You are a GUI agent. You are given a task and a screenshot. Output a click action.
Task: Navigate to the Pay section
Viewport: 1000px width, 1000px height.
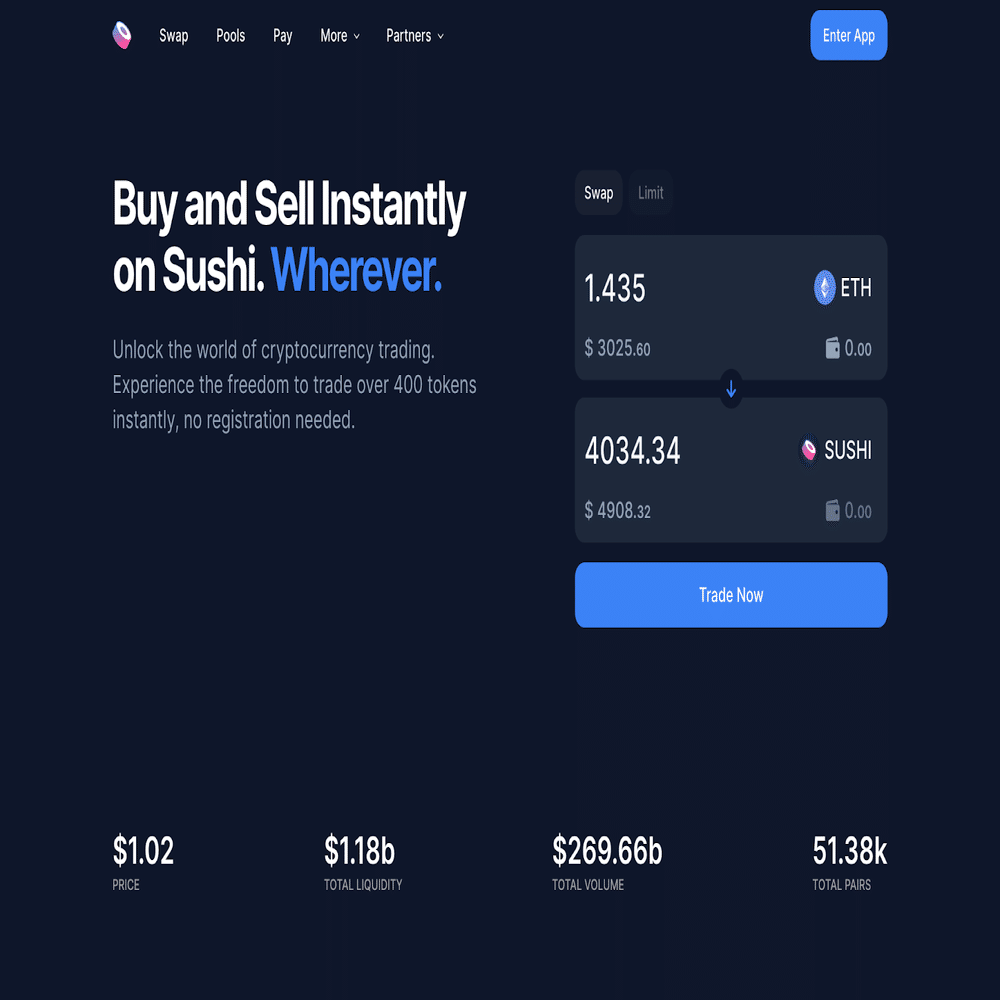[x=282, y=35]
